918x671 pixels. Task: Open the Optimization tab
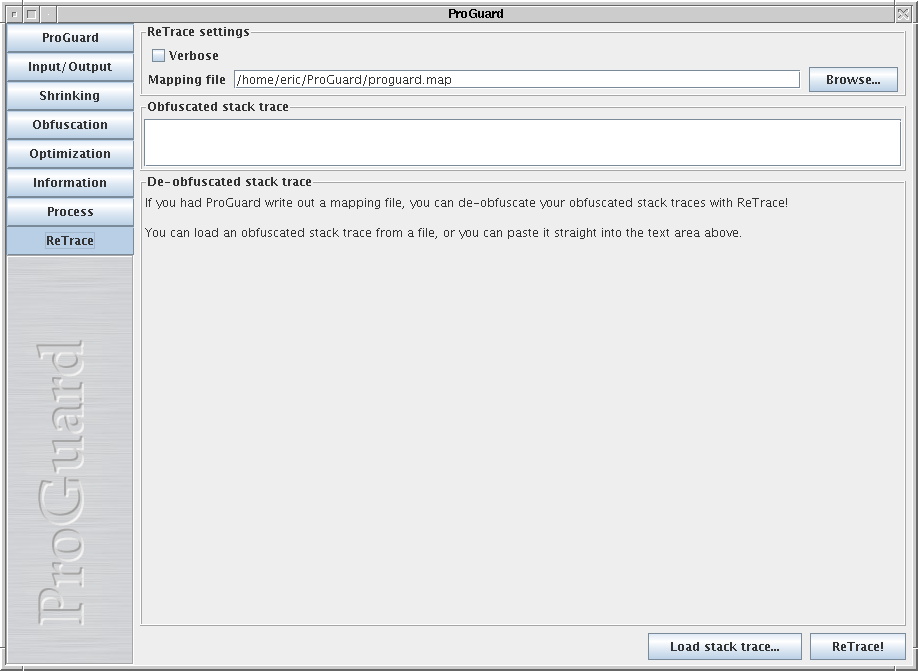(70, 154)
